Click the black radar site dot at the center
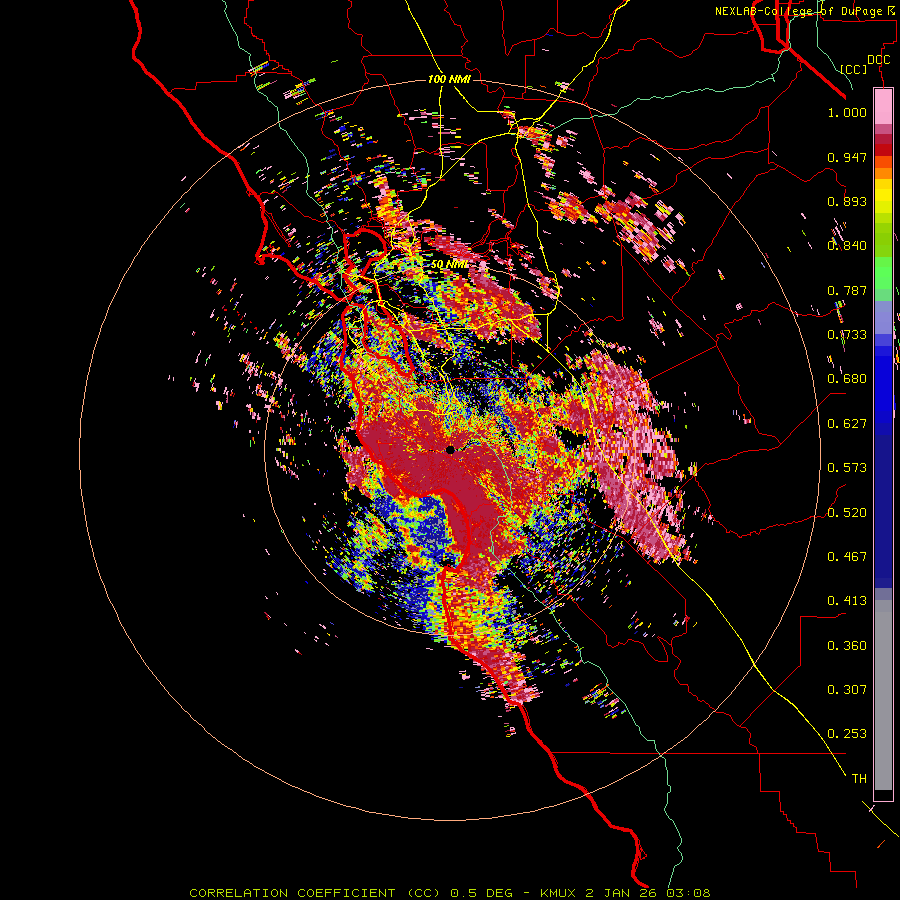Viewport: 900px width, 900px height. (450, 450)
